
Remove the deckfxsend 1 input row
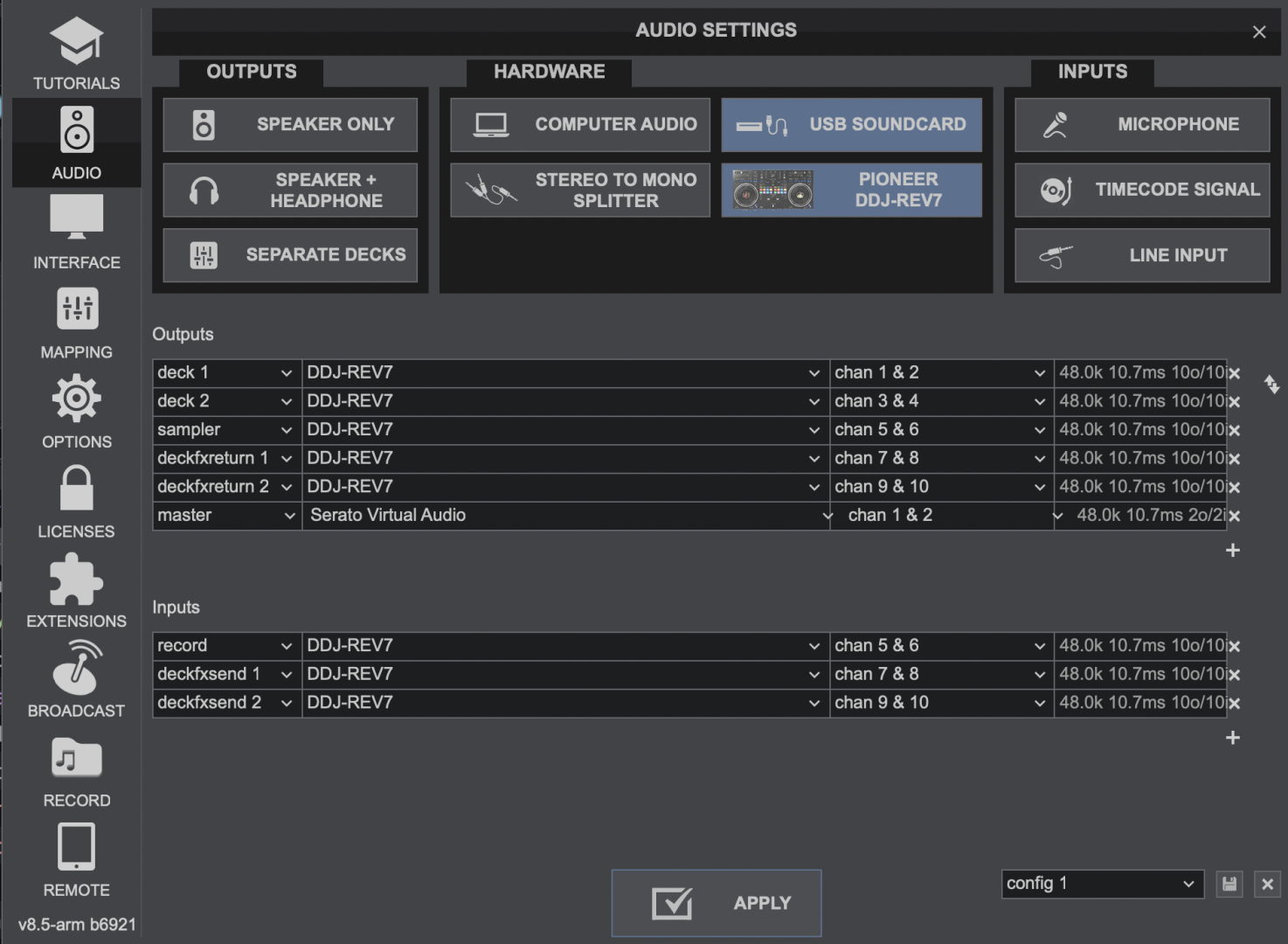[1234, 675]
